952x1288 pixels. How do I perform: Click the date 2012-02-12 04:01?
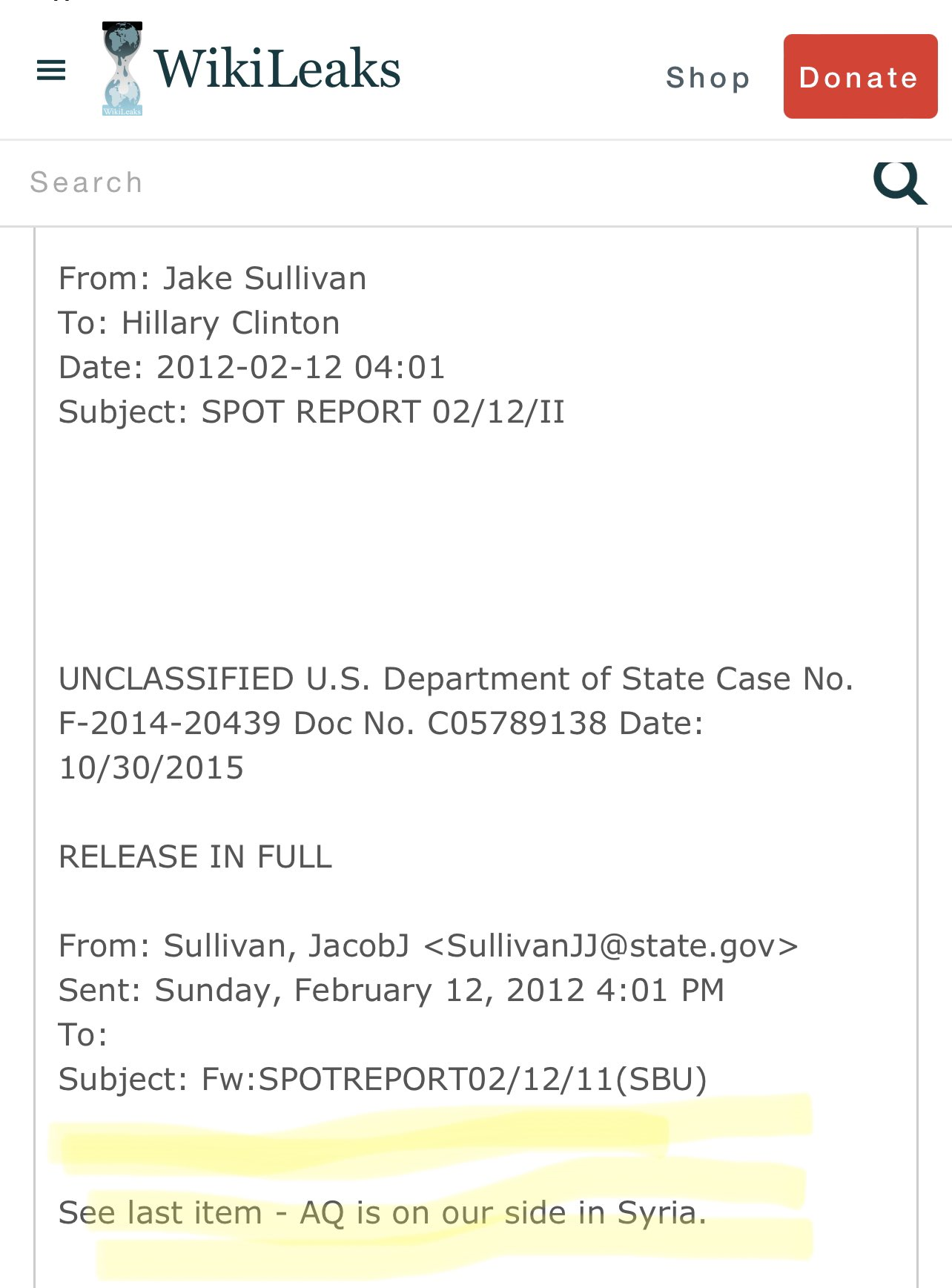pos(300,368)
